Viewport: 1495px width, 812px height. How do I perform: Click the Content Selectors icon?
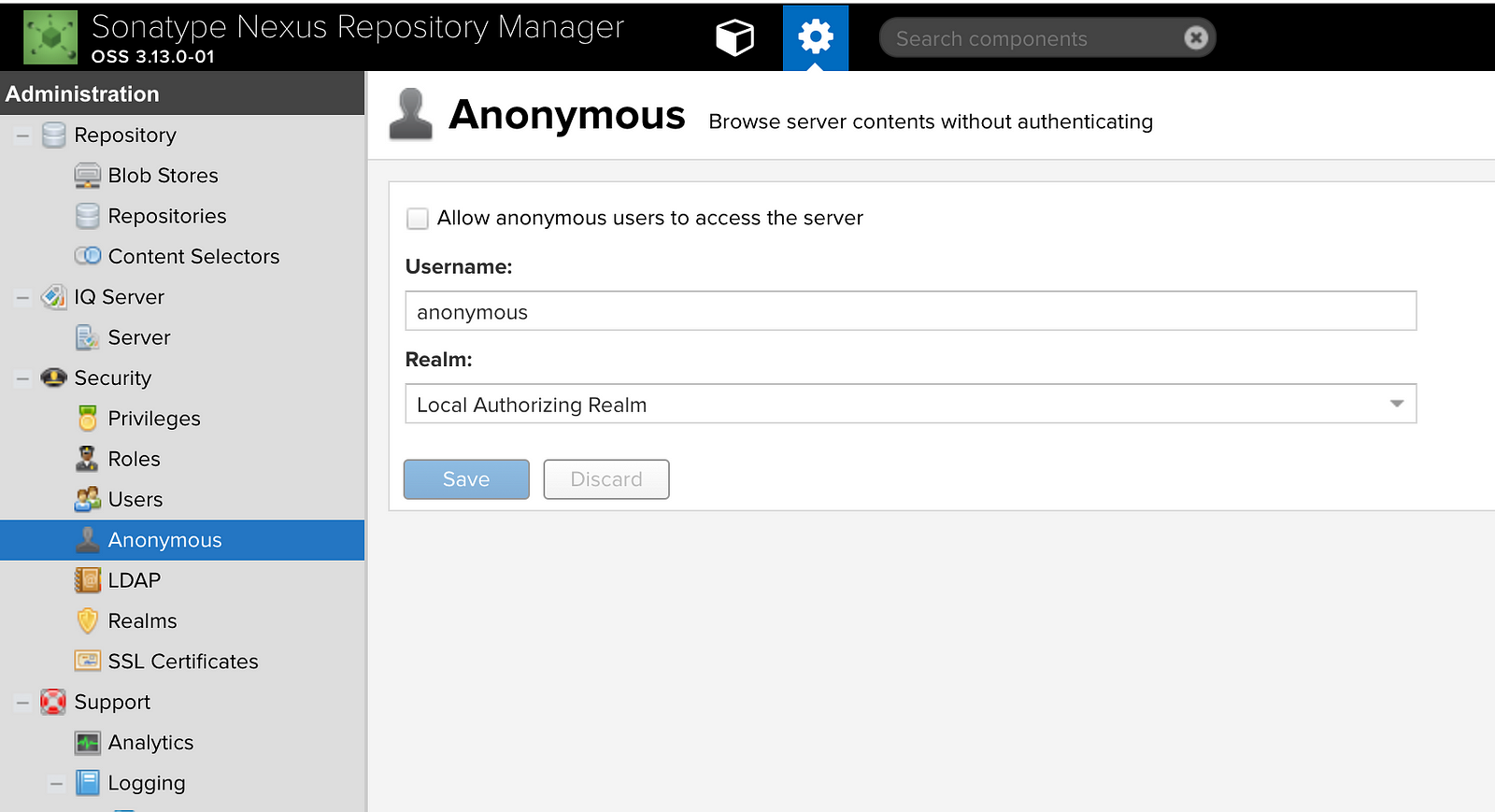point(88,256)
